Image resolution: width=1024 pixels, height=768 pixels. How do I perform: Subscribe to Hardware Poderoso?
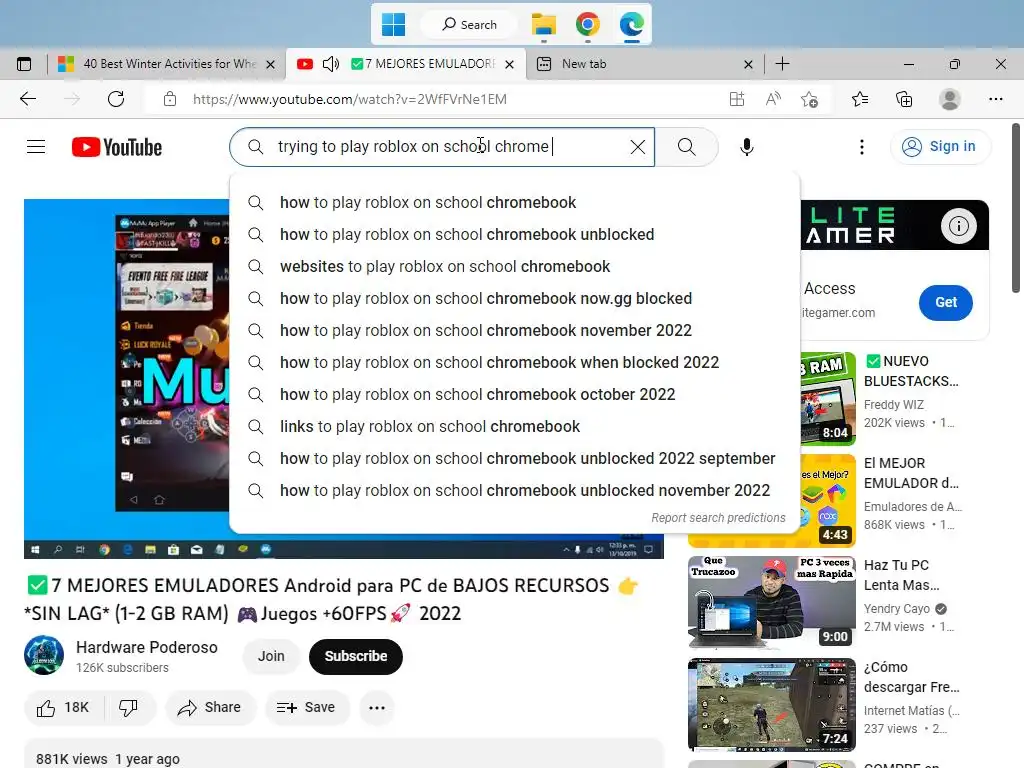(x=356, y=656)
